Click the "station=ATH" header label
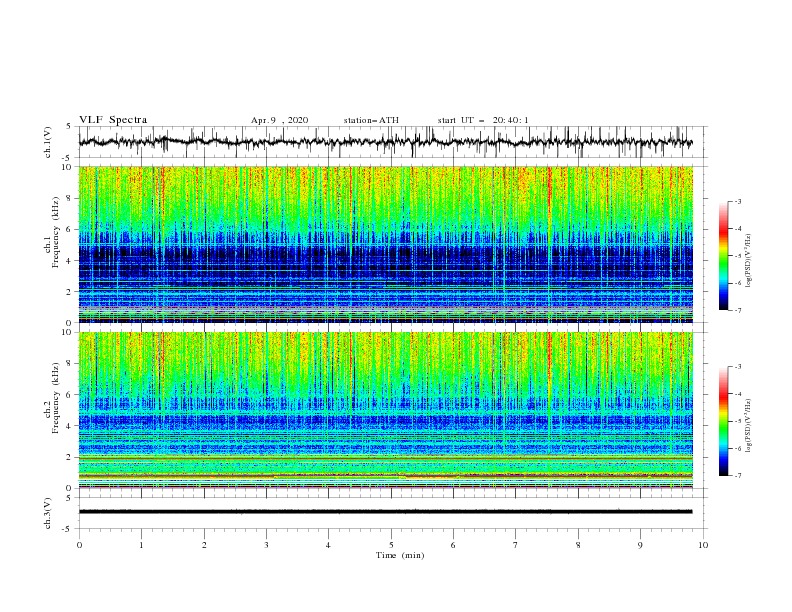Image resolution: width=792 pixels, height=612 pixels. pyautogui.click(x=371, y=120)
